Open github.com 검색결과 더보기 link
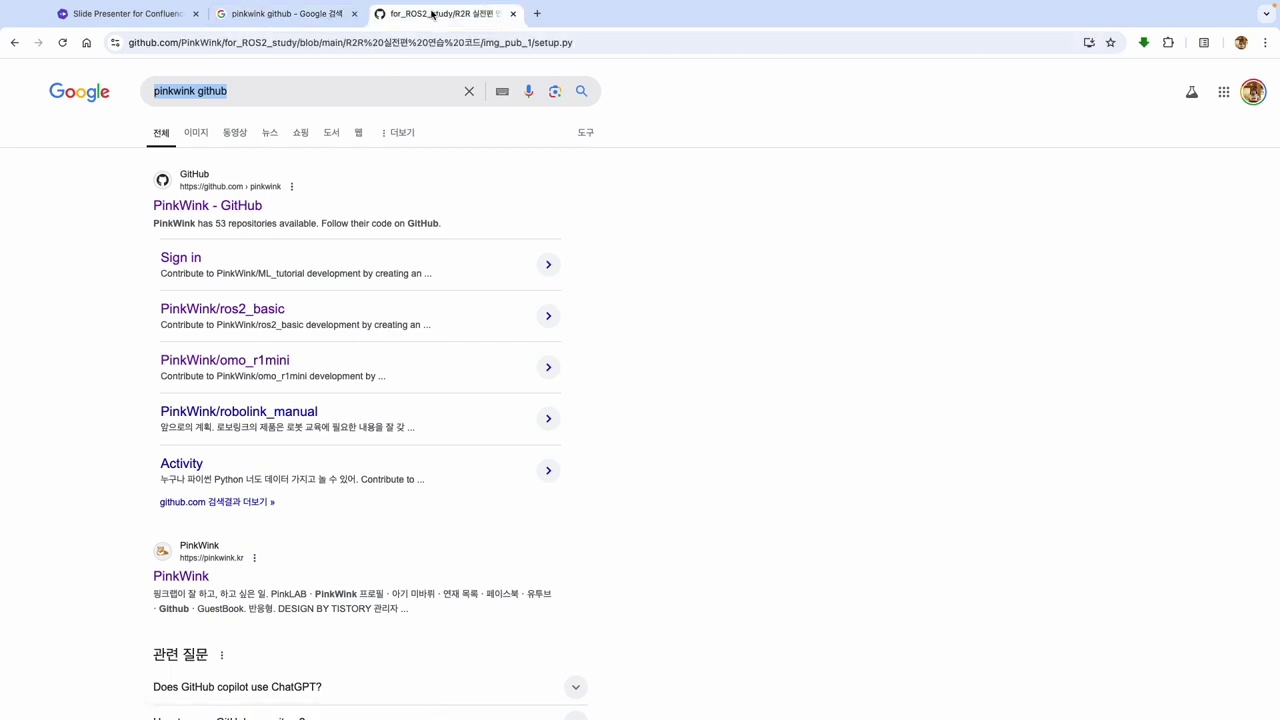Image resolution: width=1280 pixels, height=720 pixels. click(217, 502)
